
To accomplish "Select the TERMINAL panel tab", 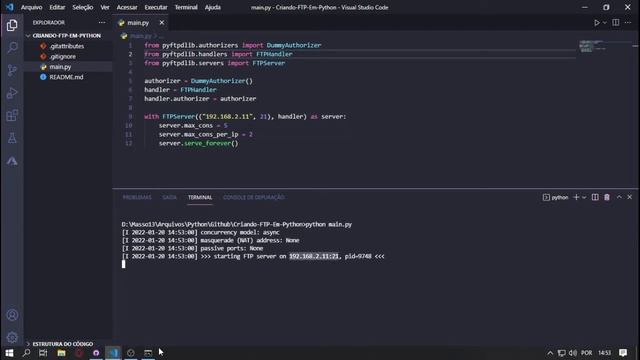I will click(200, 198).
